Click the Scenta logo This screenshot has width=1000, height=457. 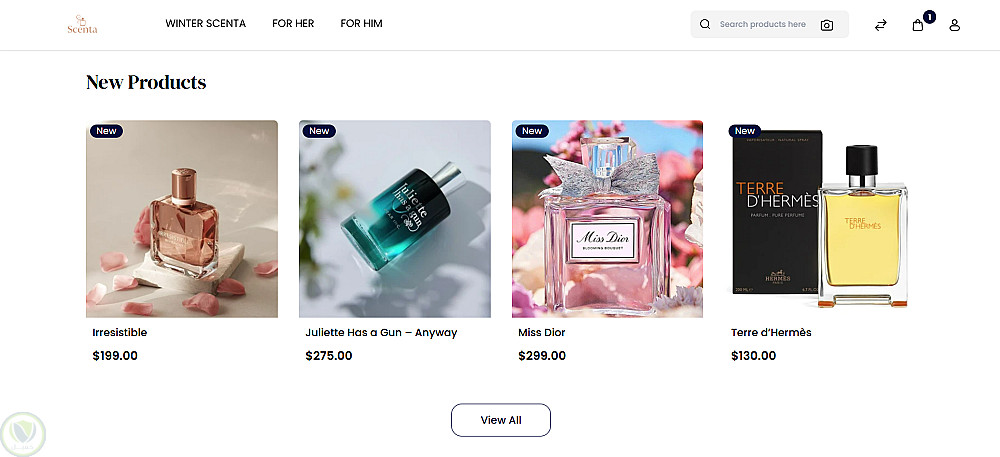pyautogui.click(x=82, y=24)
